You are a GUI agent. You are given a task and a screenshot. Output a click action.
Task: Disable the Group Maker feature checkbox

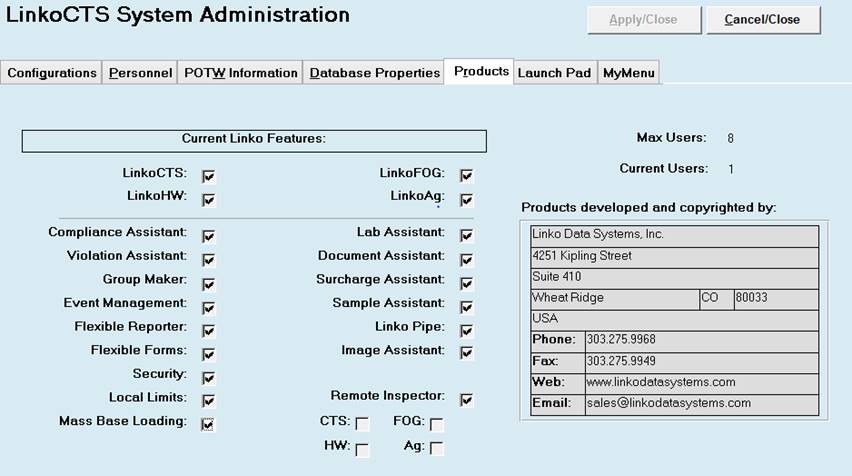click(209, 284)
